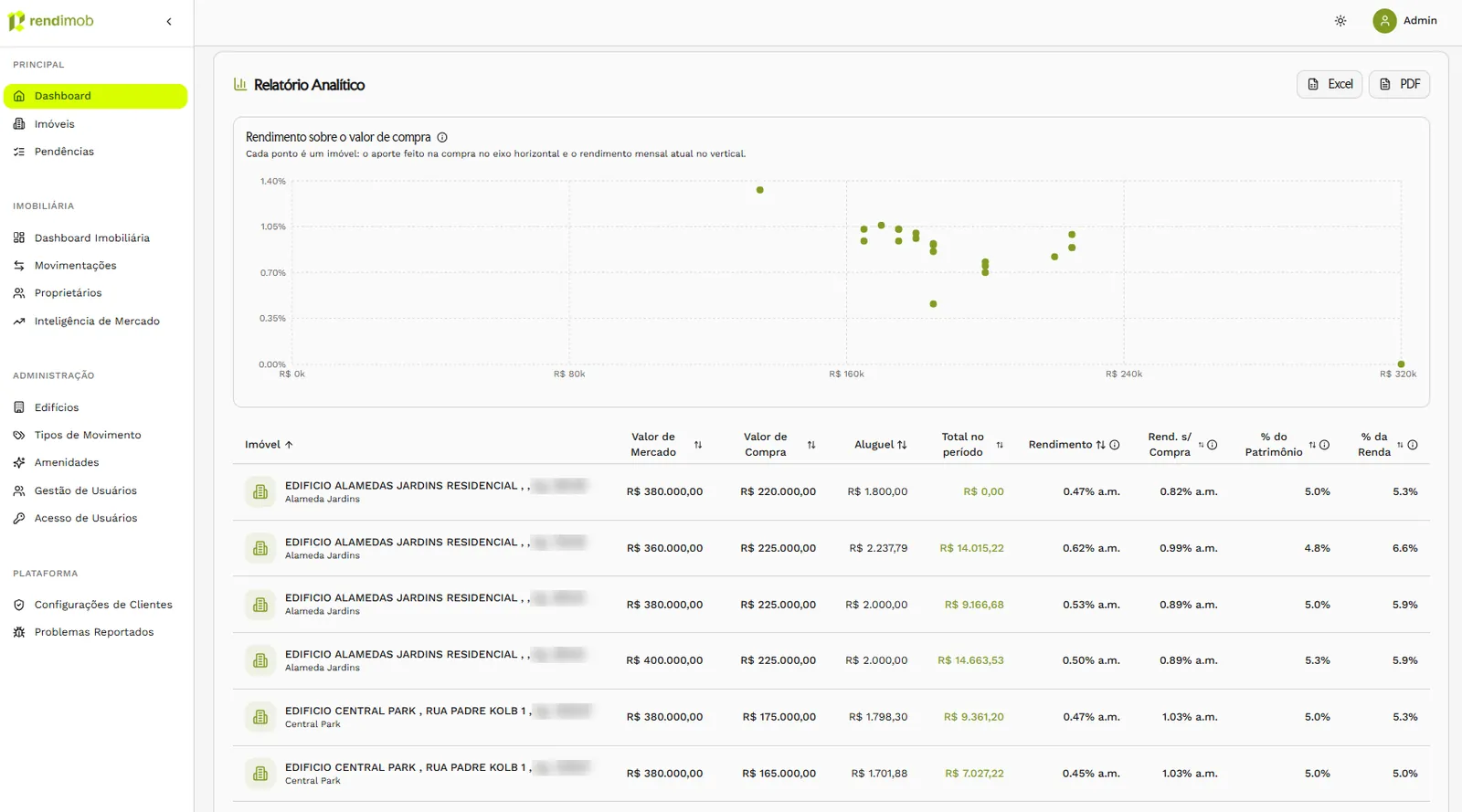Click the Inteligência de Mercado trend icon

click(19, 322)
